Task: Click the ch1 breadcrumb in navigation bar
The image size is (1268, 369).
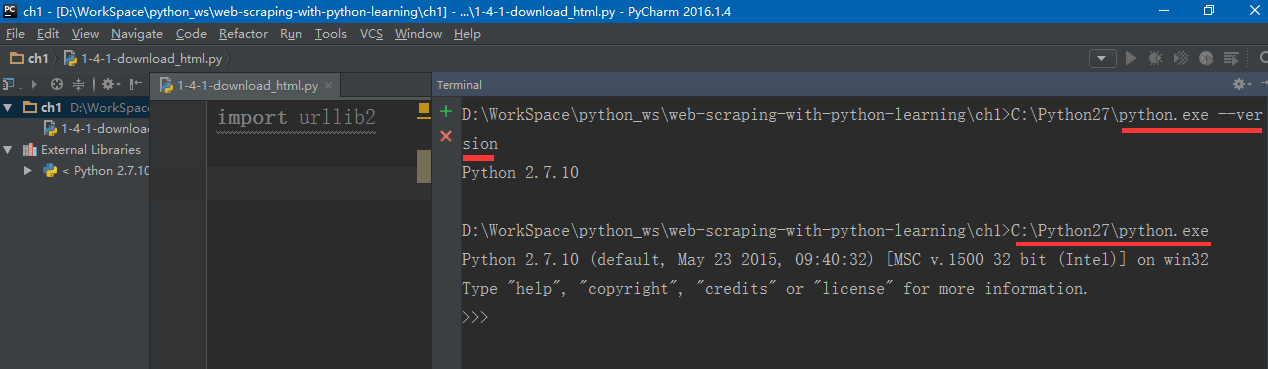Action: [29, 59]
